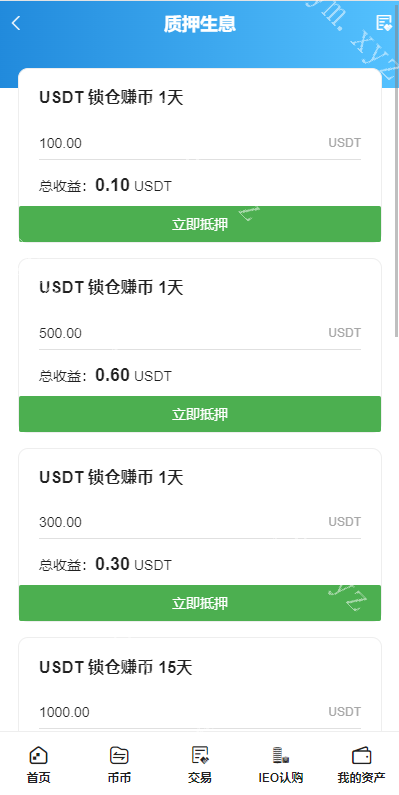This screenshot has height=795, width=399.
Task: Open the 我的资产 wallet icon
Action: (361, 755)
